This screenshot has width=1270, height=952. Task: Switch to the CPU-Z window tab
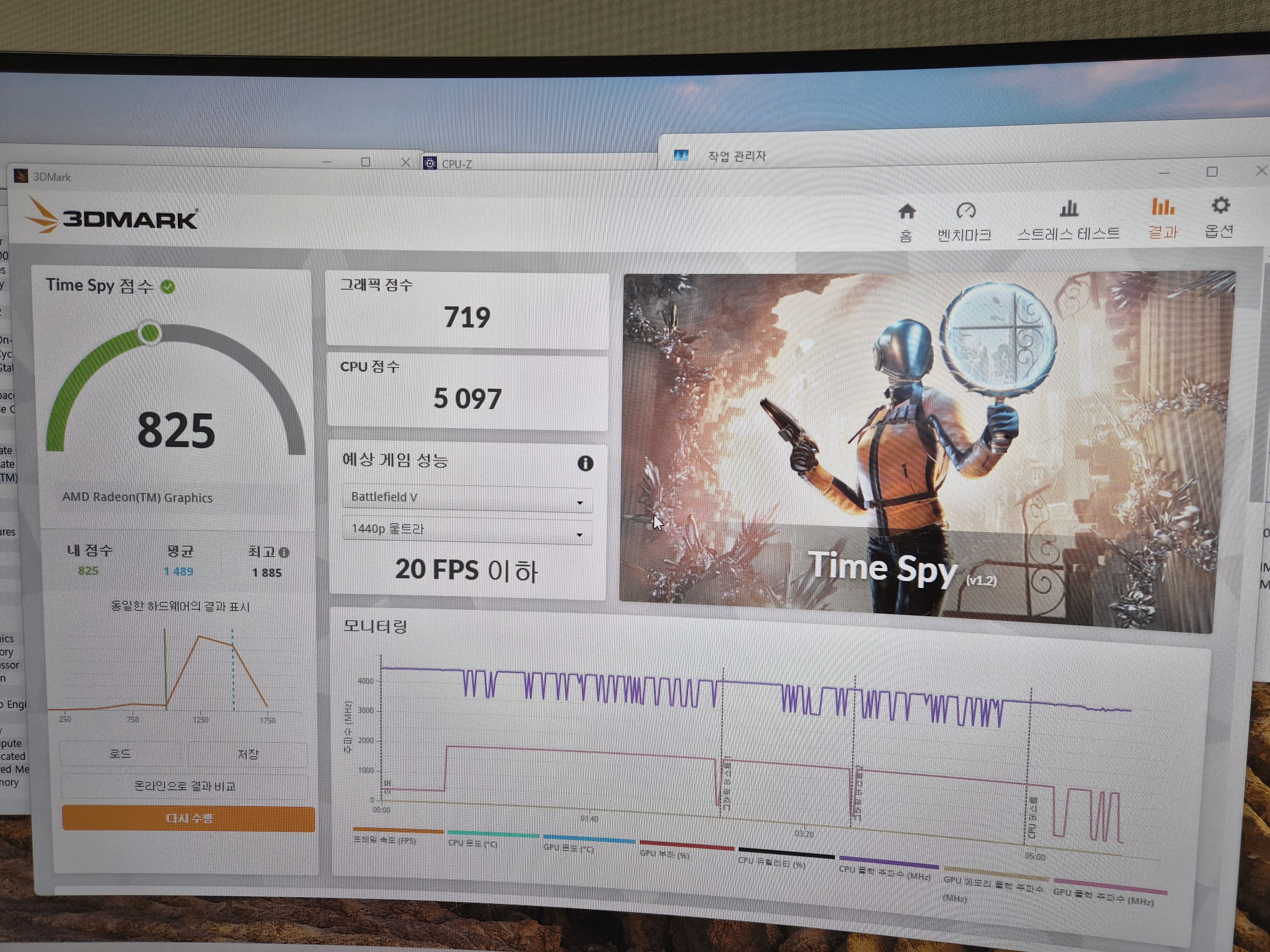(456, 164)
